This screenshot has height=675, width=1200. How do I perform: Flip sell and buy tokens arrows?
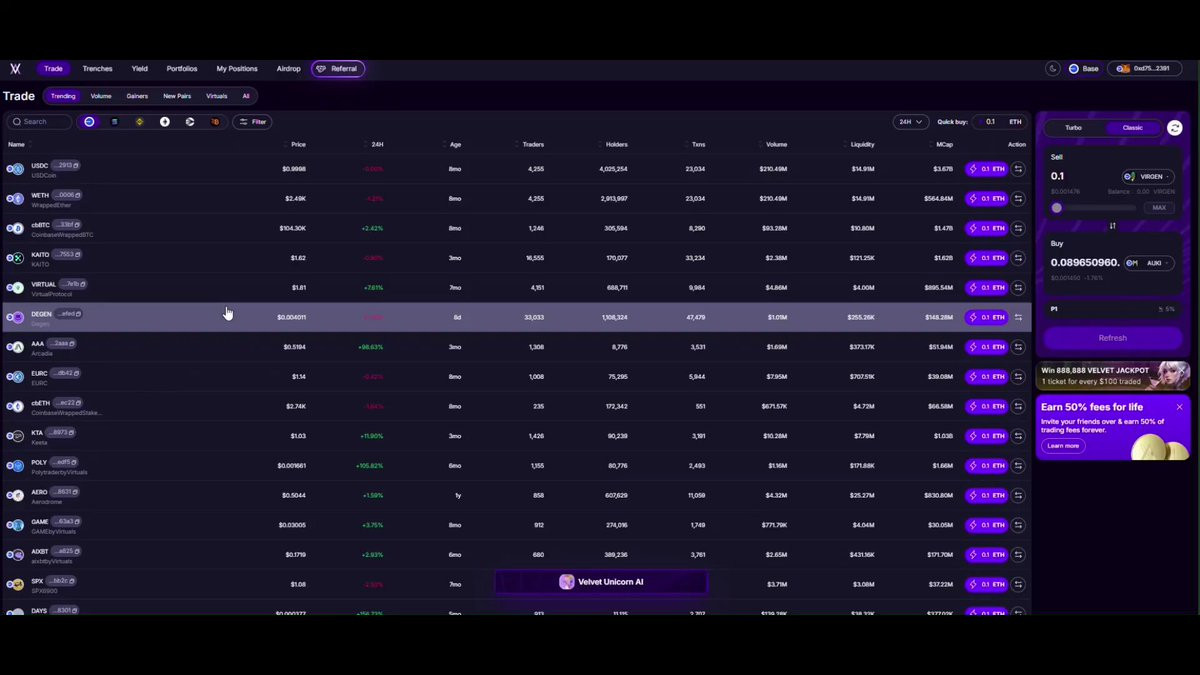pyautogui.click(x=1112, y=226)
